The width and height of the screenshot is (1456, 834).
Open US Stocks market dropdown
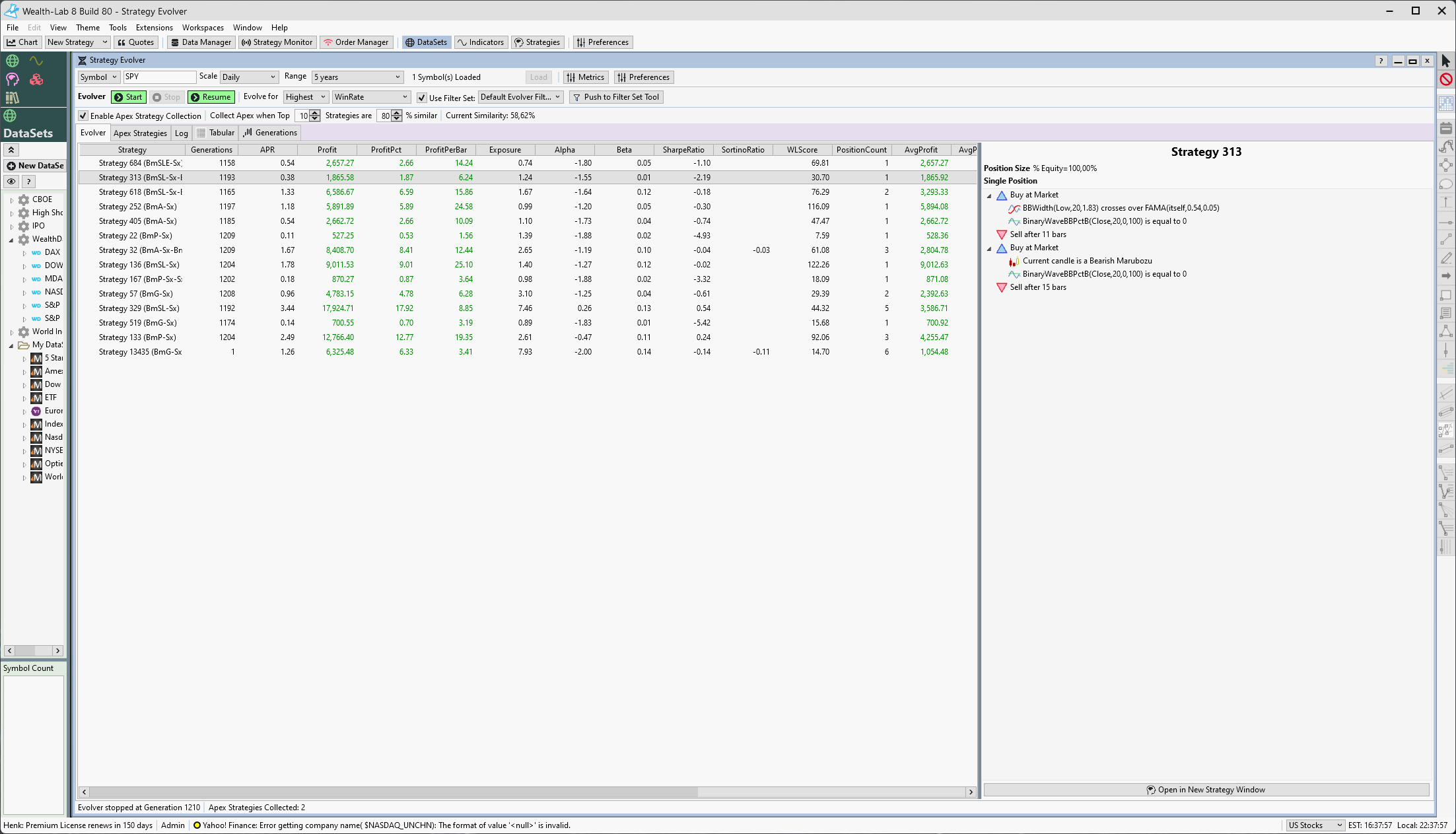[1315, 825]
